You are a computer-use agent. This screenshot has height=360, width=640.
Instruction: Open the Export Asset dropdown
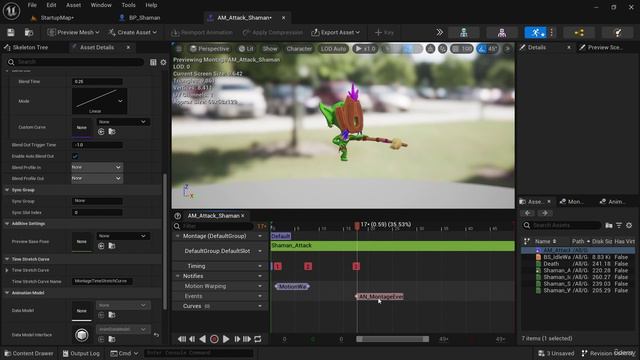click(336, 32)
